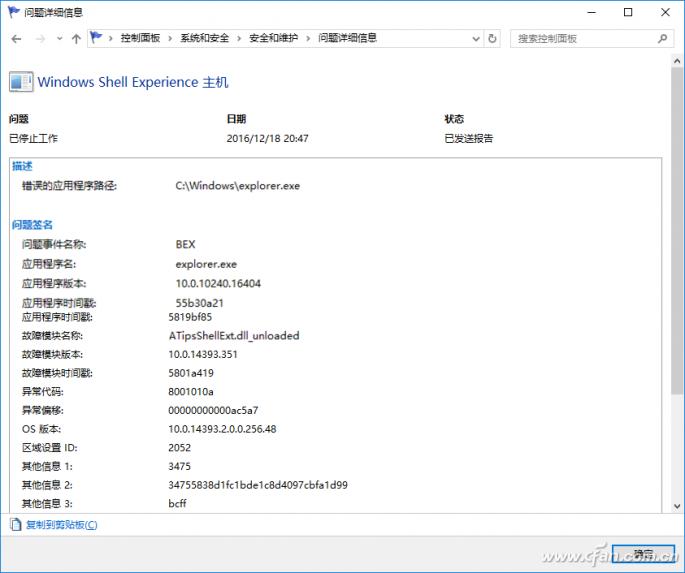This screenshot has height=573, width=685.
Task: Click the Forward arrow in navigation bar
Action: pyautogui.click(x=39, y=39)
